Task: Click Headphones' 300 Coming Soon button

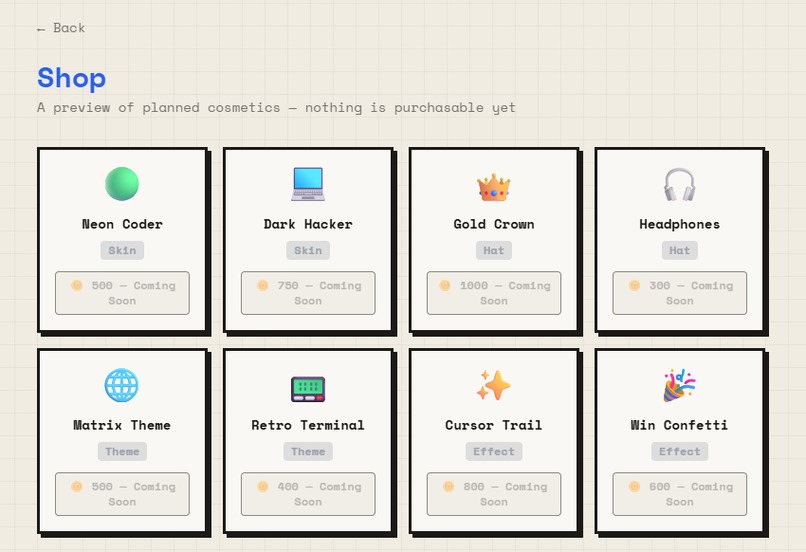Action: (680, 293)
